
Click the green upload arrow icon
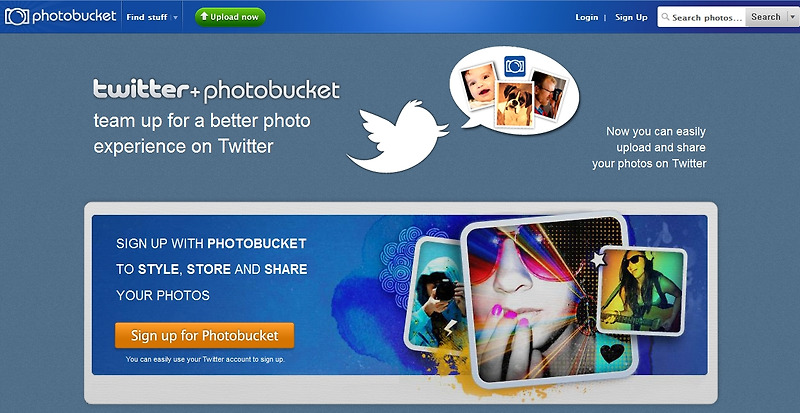pos(204,17)
